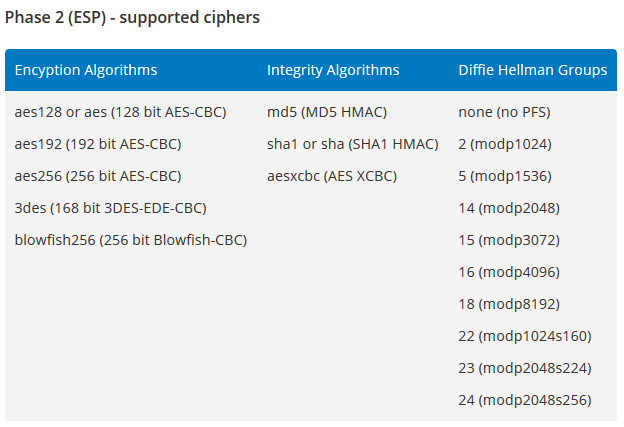The height and width of the screenshot is (427, 624).
Task: Select the 5 (modp1536) group
Action: click(x=505, y=176)
